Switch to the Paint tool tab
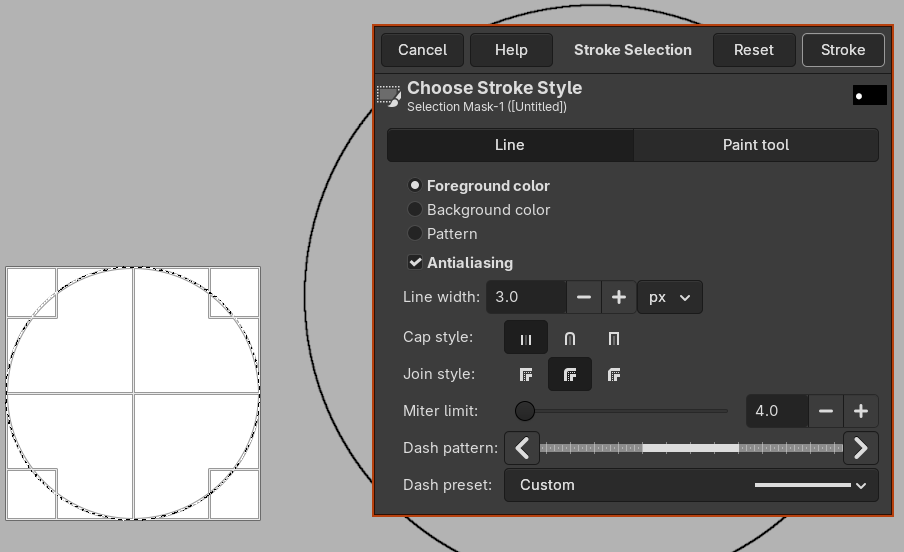The height and width of the screenshot is (552, 904). pyautogui.click(x=756, y=145)
